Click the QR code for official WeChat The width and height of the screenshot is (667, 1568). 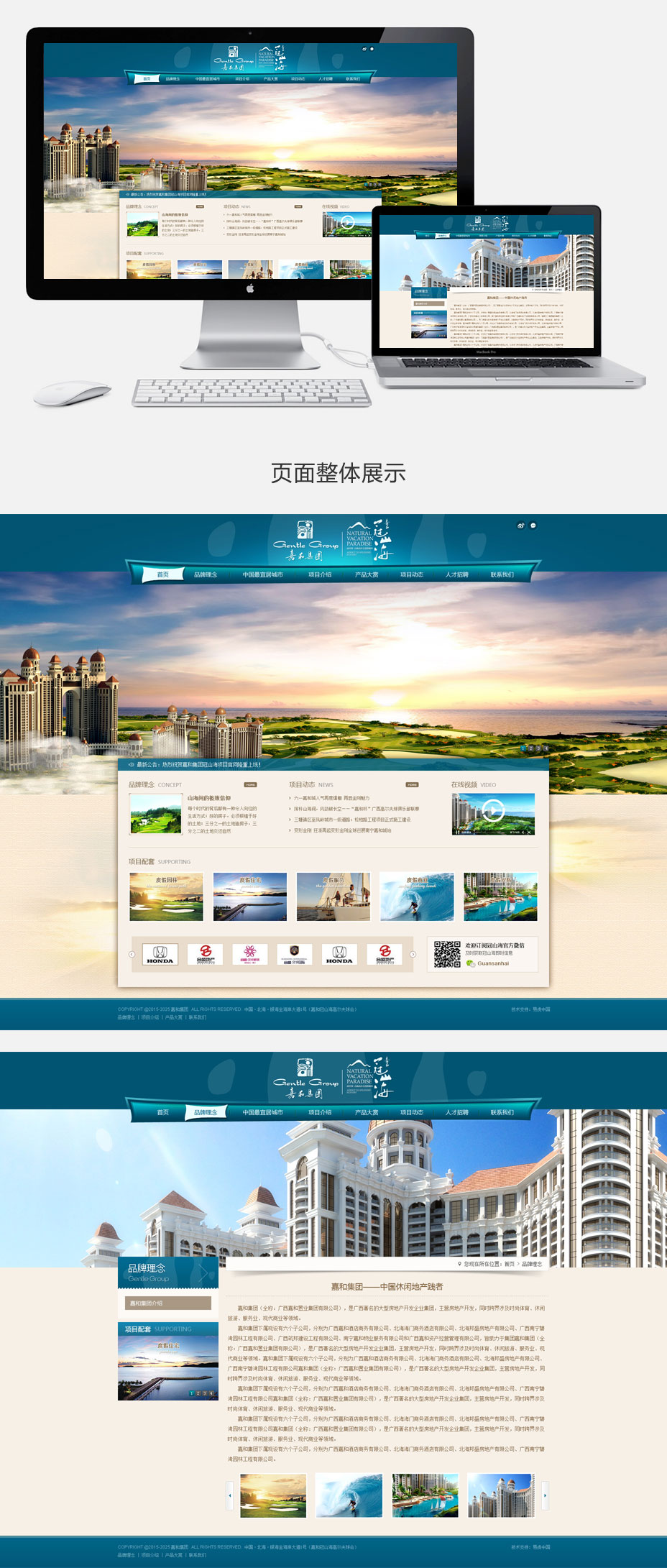tap(447, 954)
